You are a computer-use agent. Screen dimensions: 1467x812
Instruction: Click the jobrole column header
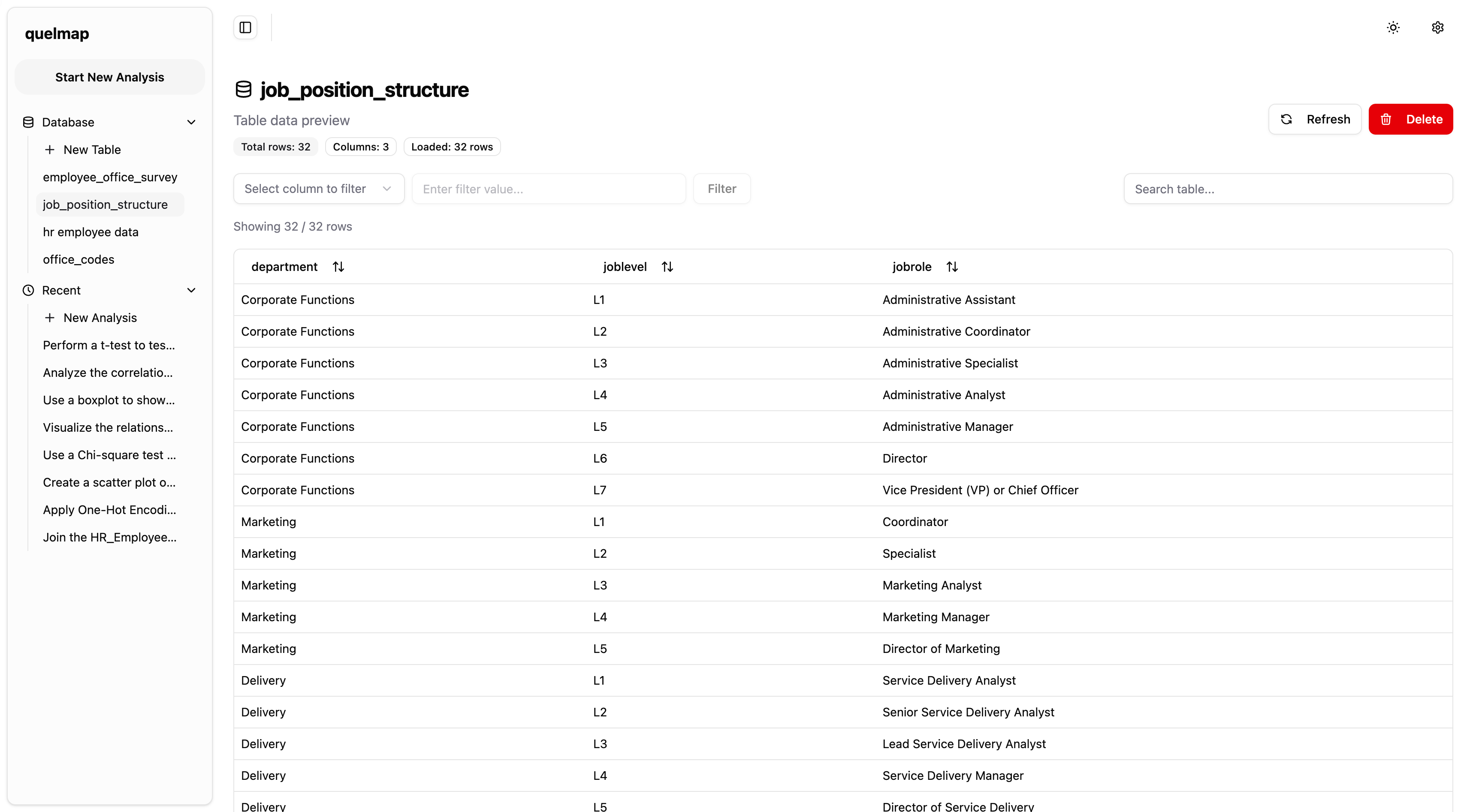912,266
